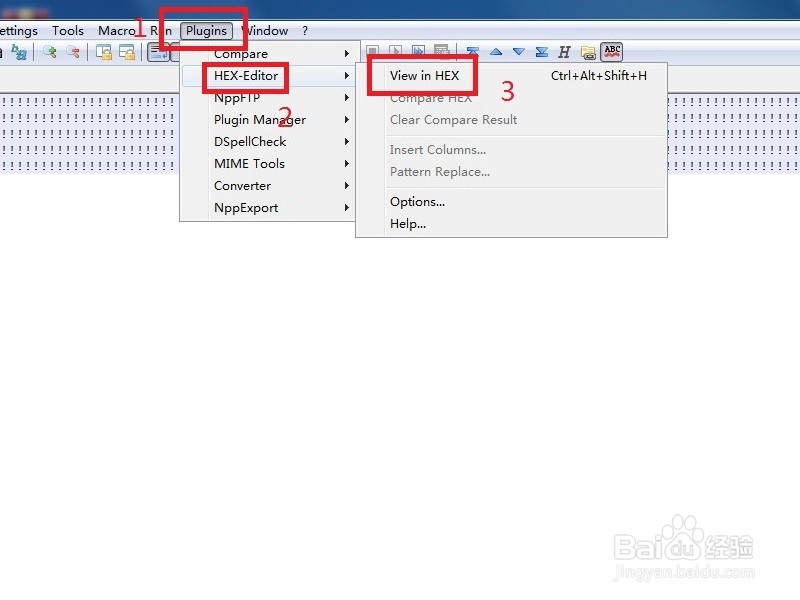Click Pattern Replace... menu entry
This screenshot has width=800, height=600.
(x=511, y=171)
